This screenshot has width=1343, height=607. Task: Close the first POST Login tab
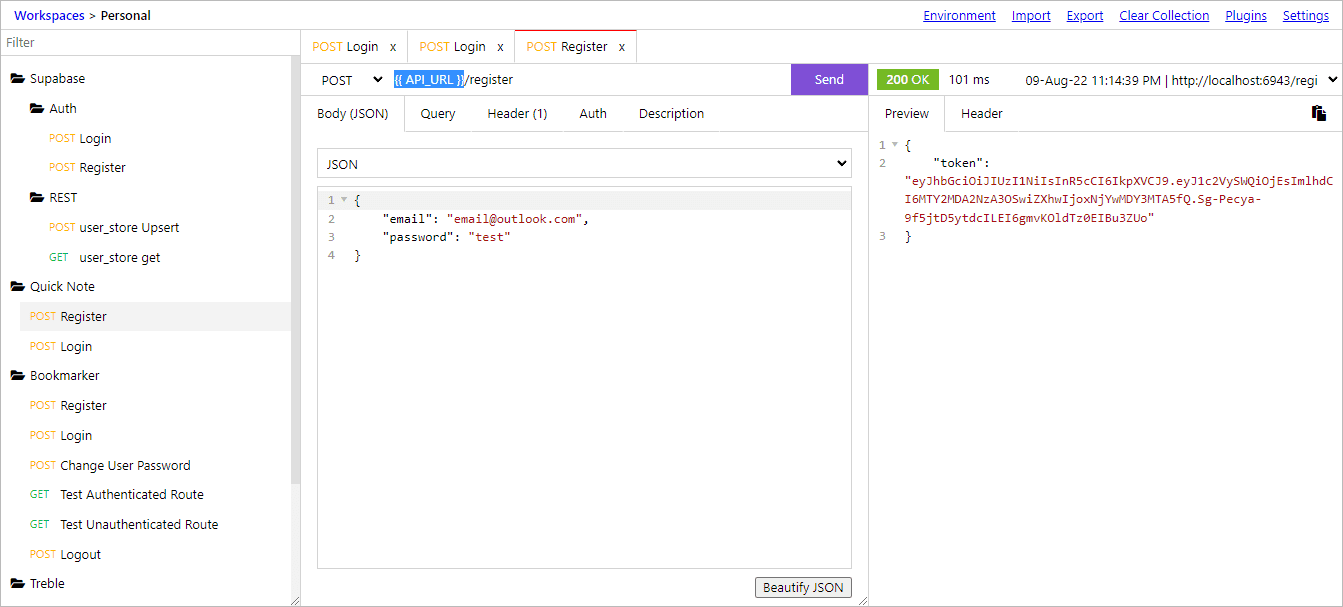coord(393,47)
